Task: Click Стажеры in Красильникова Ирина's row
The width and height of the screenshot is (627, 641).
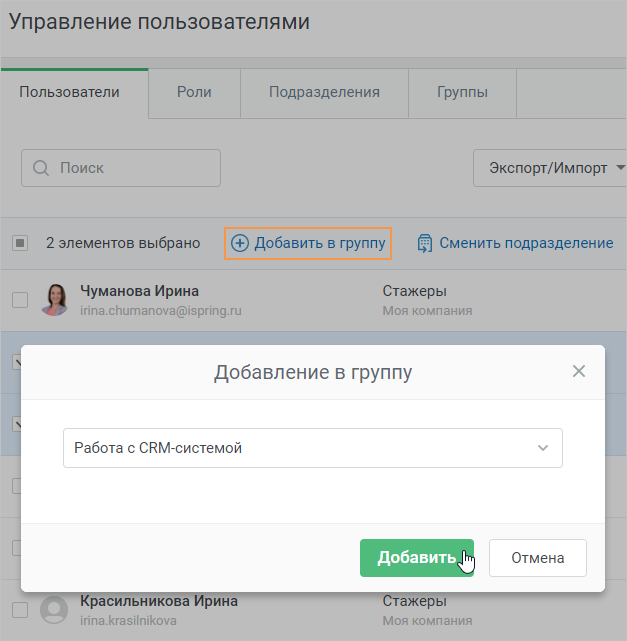Action: 414,601
